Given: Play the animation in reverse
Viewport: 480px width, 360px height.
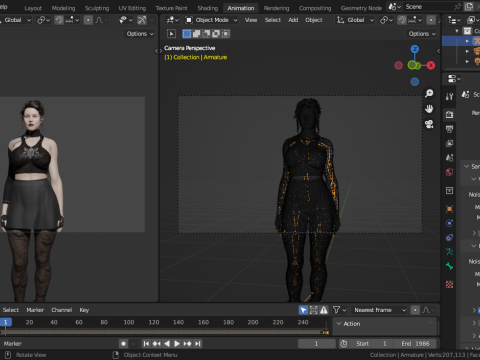Looking at the screenshot, I should pyautogui.click(x=167, y=343).
